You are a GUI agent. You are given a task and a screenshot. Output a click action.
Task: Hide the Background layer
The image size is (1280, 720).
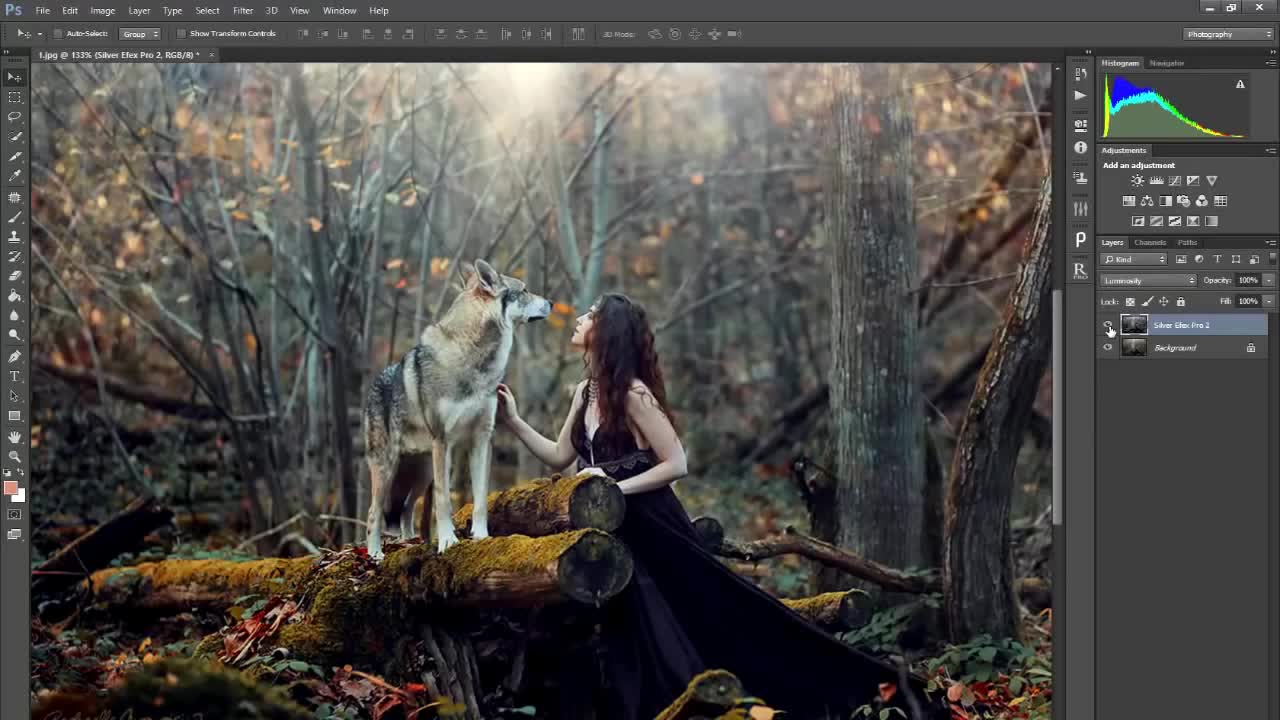(1107, 348)
